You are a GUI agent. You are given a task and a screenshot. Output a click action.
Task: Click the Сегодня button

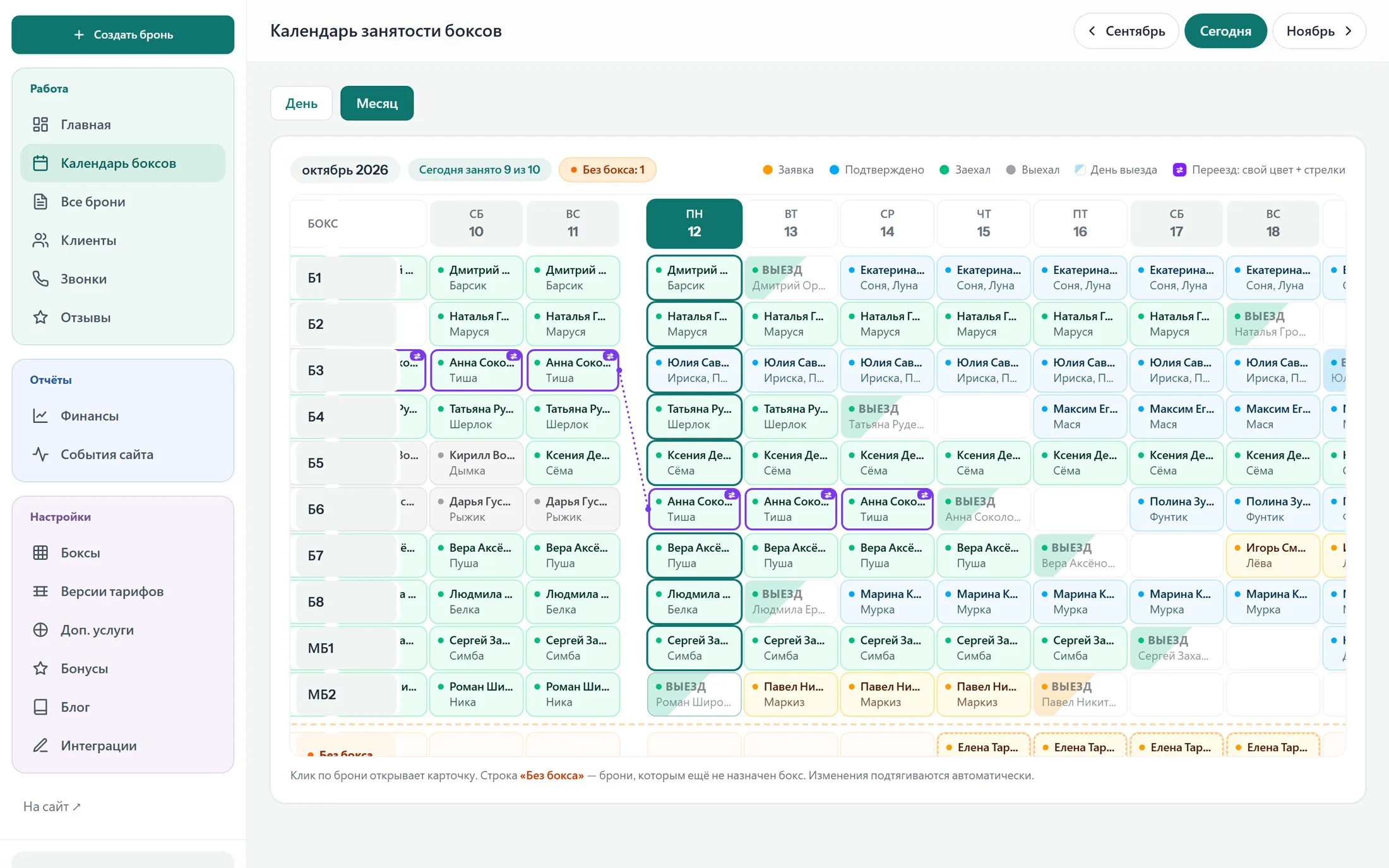click(x=1225, y=31)
